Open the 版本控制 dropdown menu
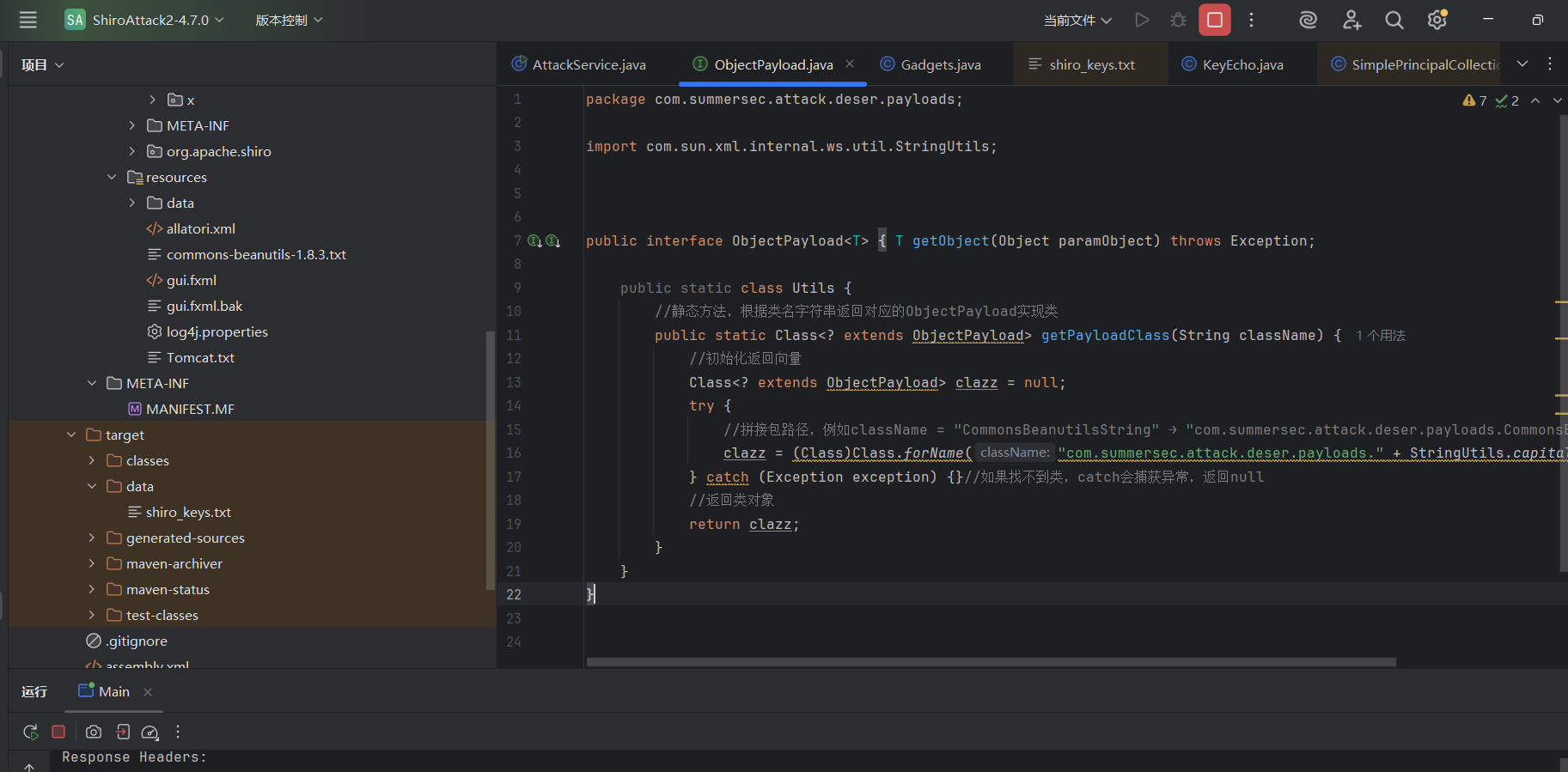 [289, 20]
